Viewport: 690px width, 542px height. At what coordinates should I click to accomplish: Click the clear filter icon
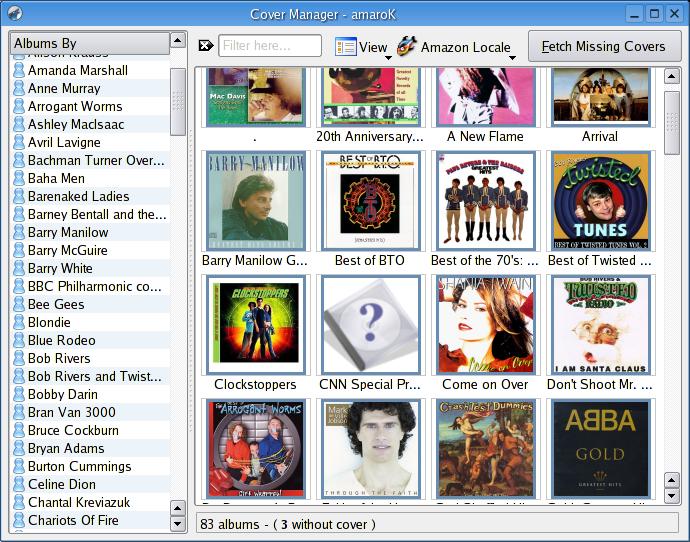coord(206,46)
